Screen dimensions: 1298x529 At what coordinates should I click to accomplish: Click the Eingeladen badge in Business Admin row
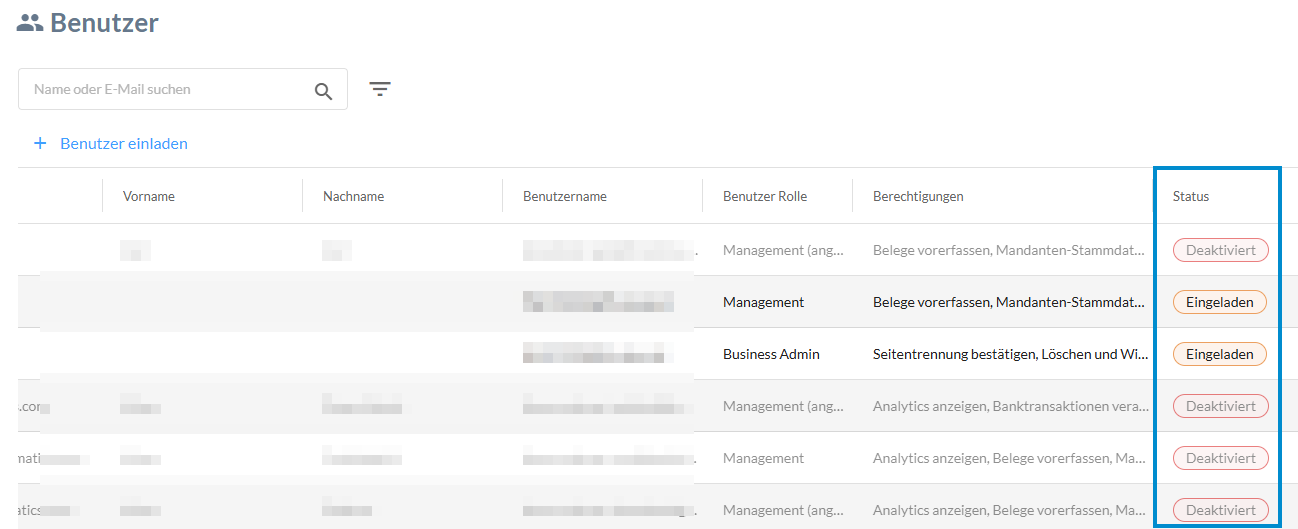1219,354
